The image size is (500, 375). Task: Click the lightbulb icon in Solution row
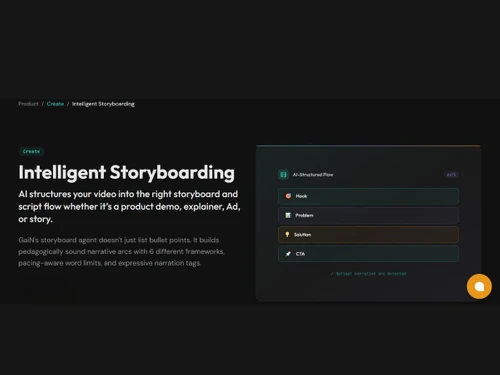[x=287, y=235]
